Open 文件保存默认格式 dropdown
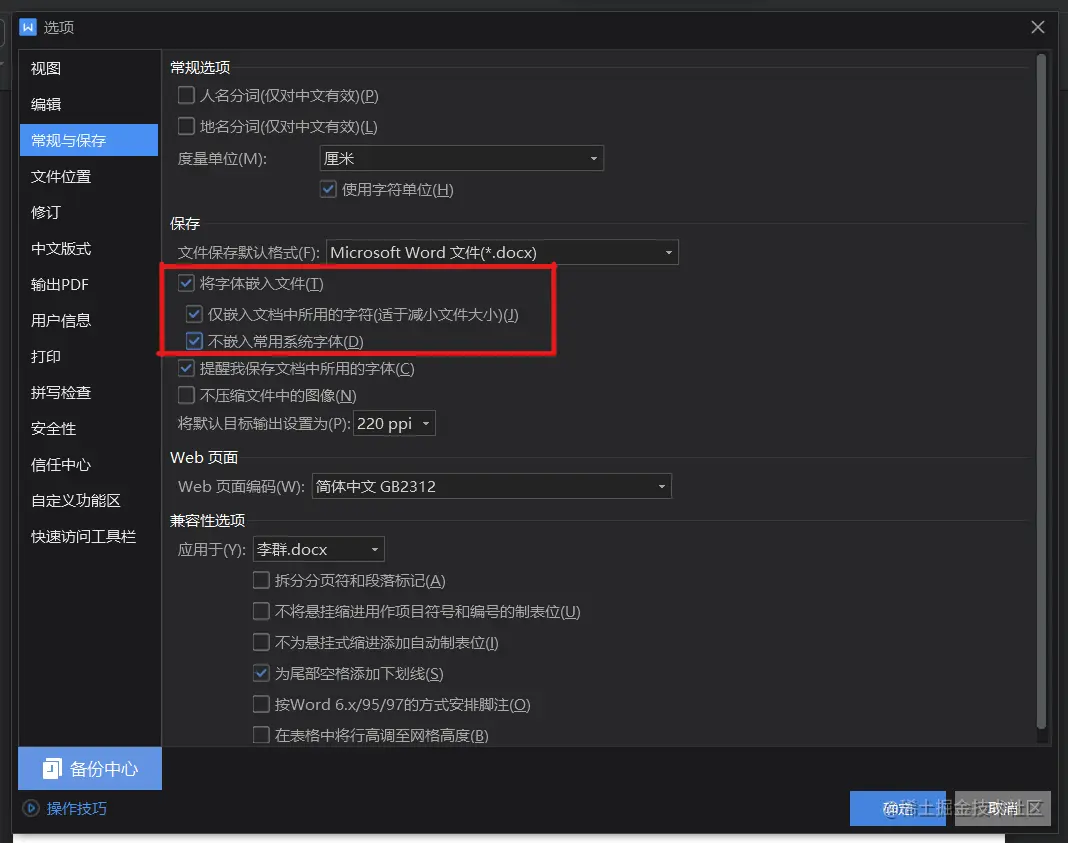The width and height of the screenshot is (1068, 843). [502, 252]
